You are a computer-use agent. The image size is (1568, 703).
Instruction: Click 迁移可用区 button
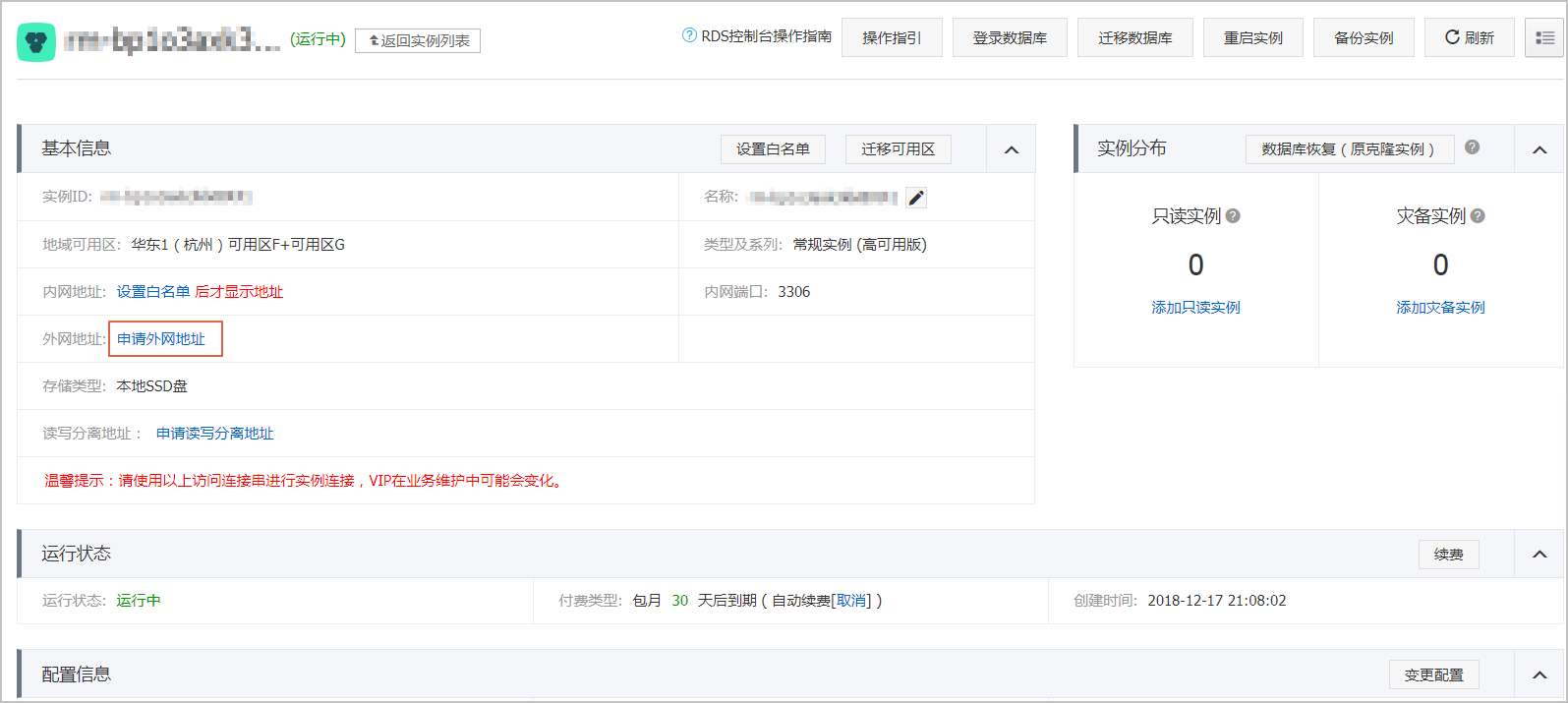899,149
